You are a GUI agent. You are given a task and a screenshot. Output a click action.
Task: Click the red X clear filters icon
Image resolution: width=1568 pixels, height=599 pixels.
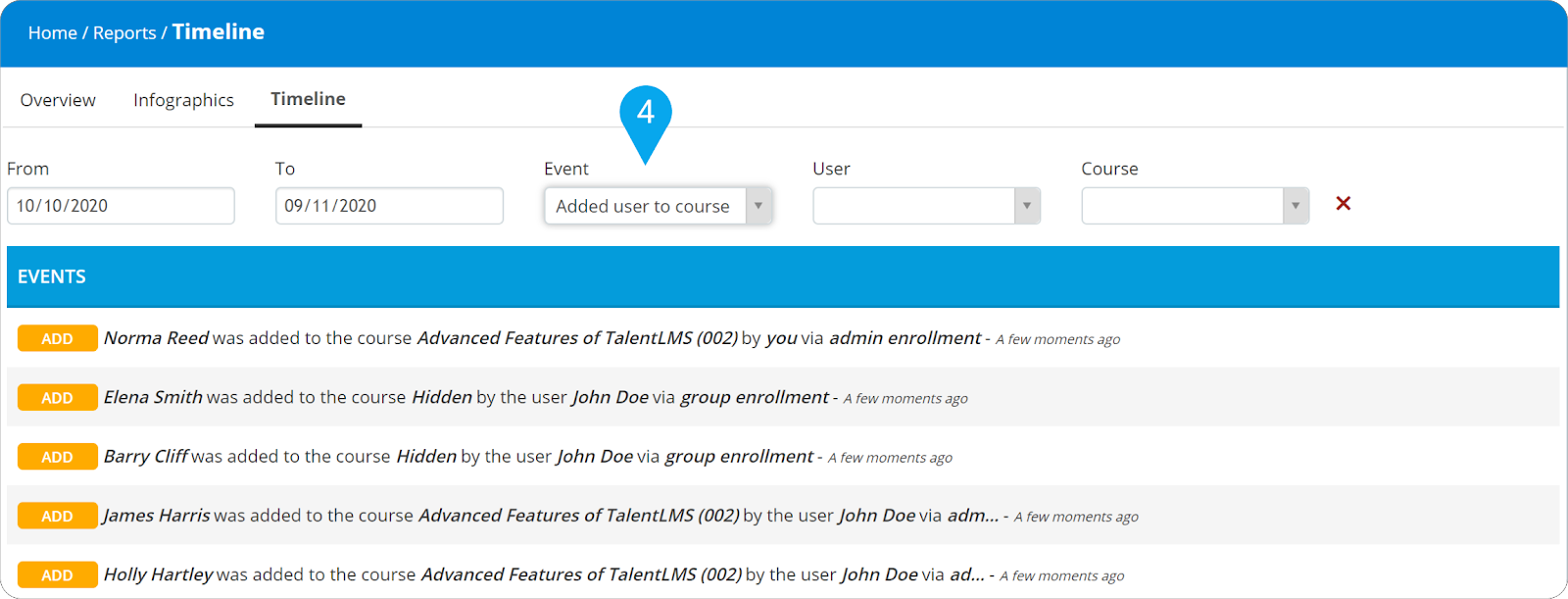point(1343,204)
